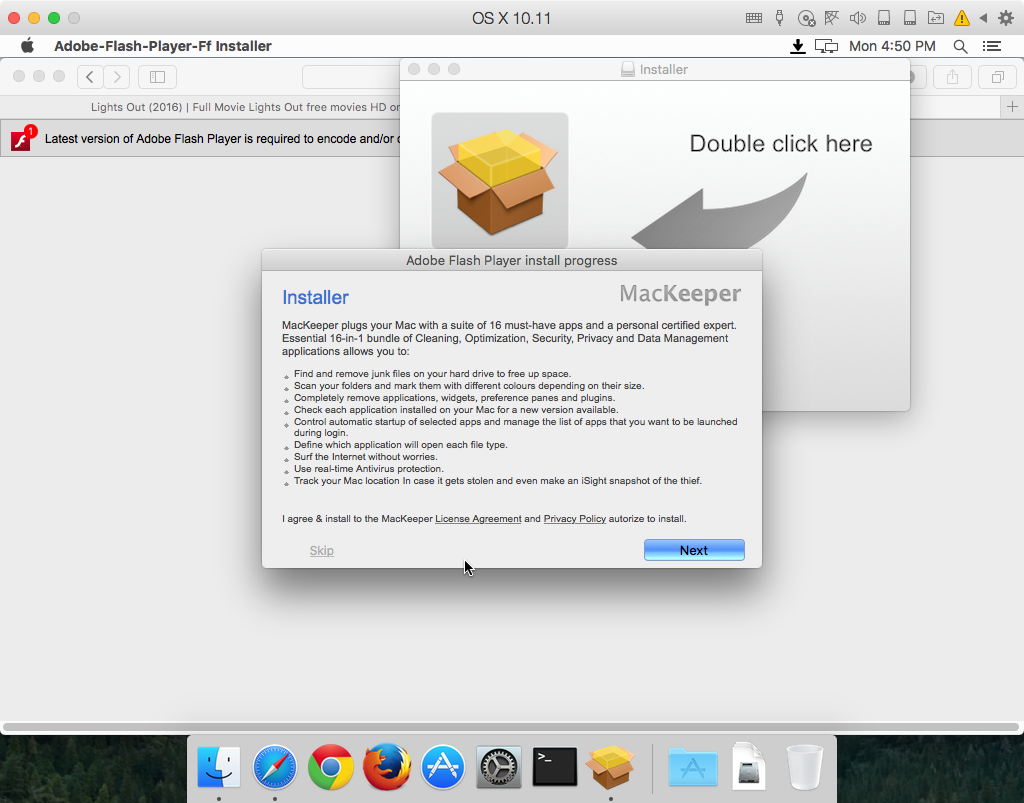The image size is (1024, 803).
Task: Open System Preferences from the Dock
Action: (499, 767)
